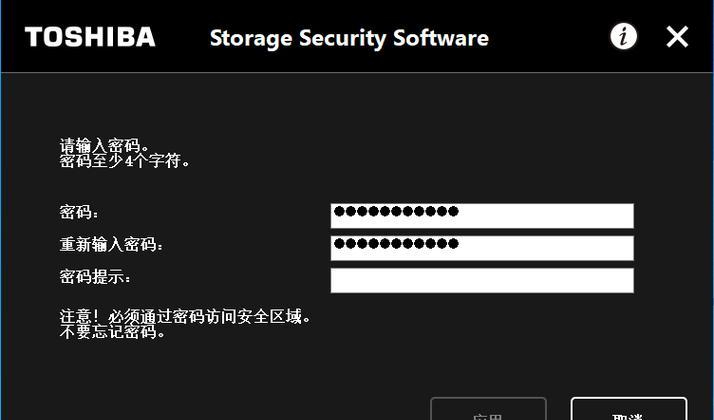Viewport: 714px width, 420px height.
Task: Click the 密码提示: field label
Action: (x=95, y=277)
